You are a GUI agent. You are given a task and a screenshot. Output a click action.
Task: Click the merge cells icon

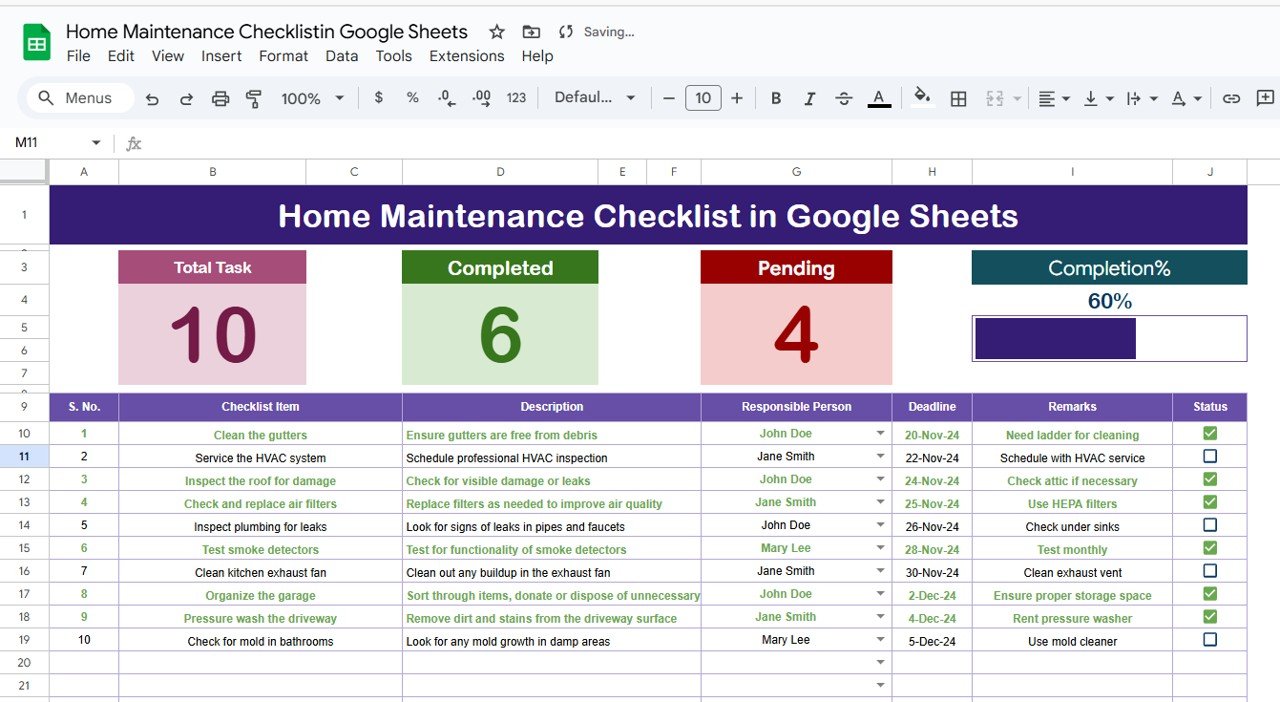[x=995, y=98]
